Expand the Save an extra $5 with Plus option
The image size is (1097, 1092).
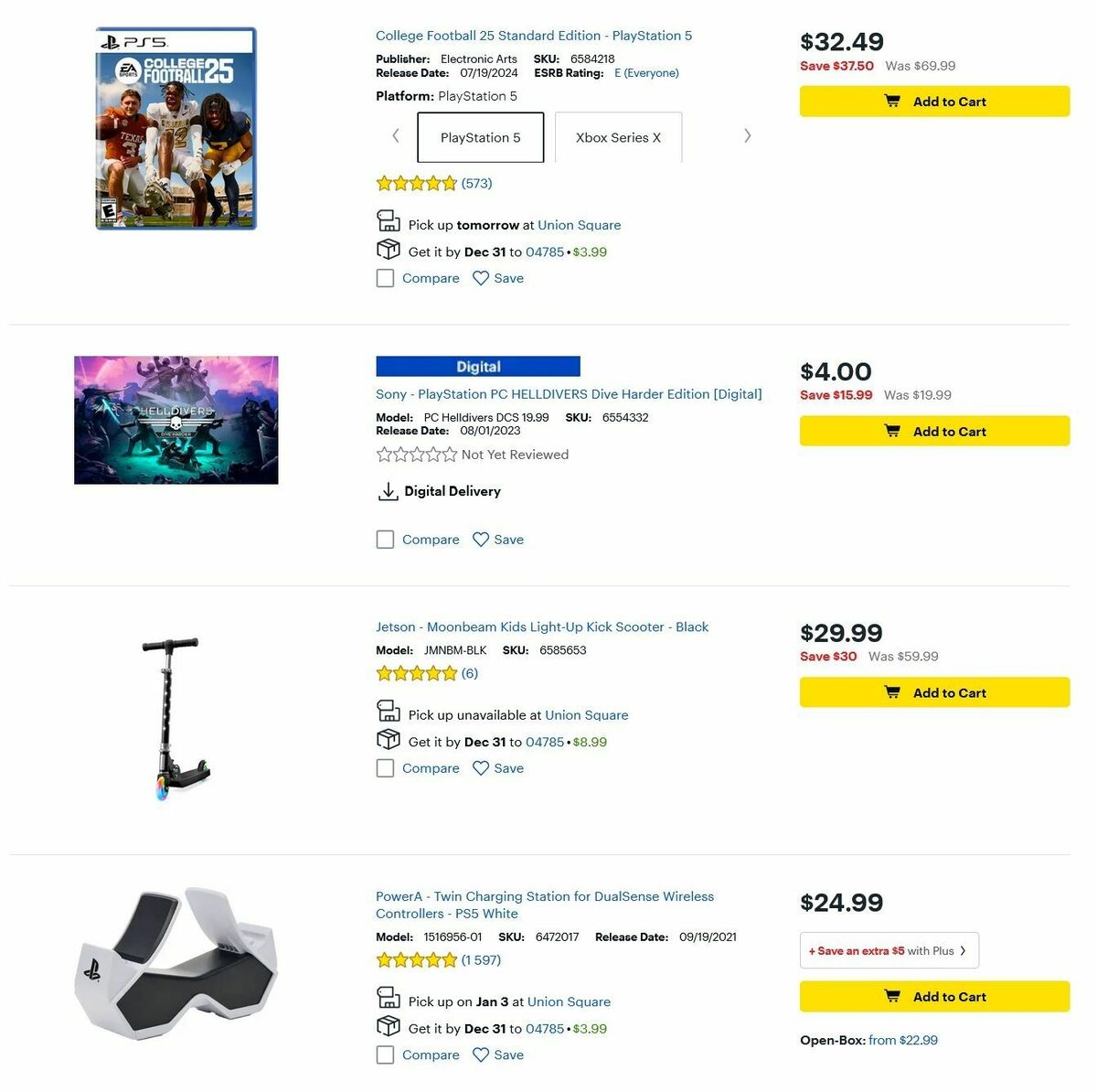[888, 950]
